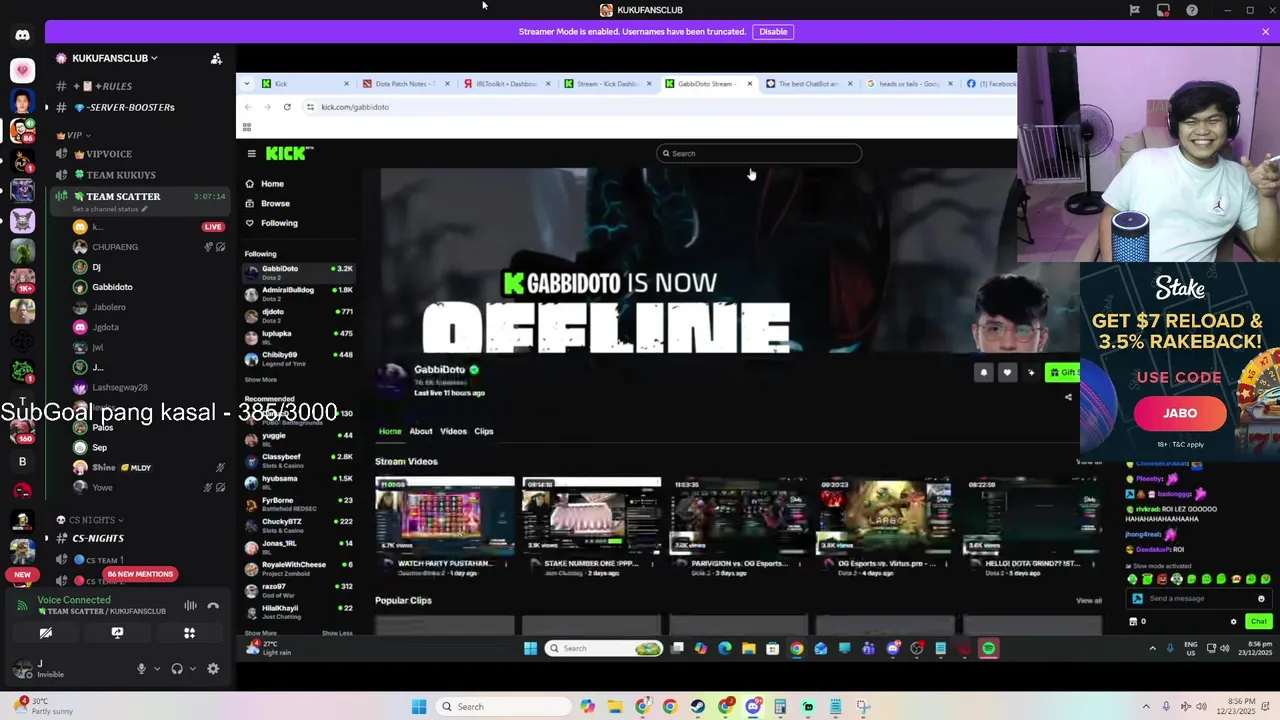The width and height of the screenshot is (1280, 720).
Task: Collapse the VIP category
Action: click(x=74, y=135)
